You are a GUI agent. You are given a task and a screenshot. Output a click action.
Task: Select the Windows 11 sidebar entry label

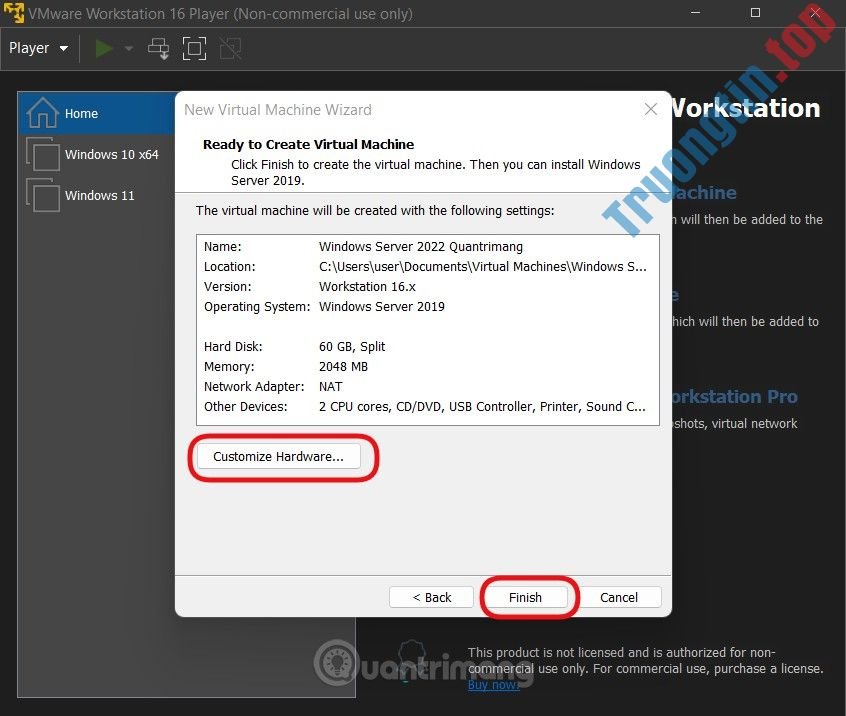click(x=105, y=195)
